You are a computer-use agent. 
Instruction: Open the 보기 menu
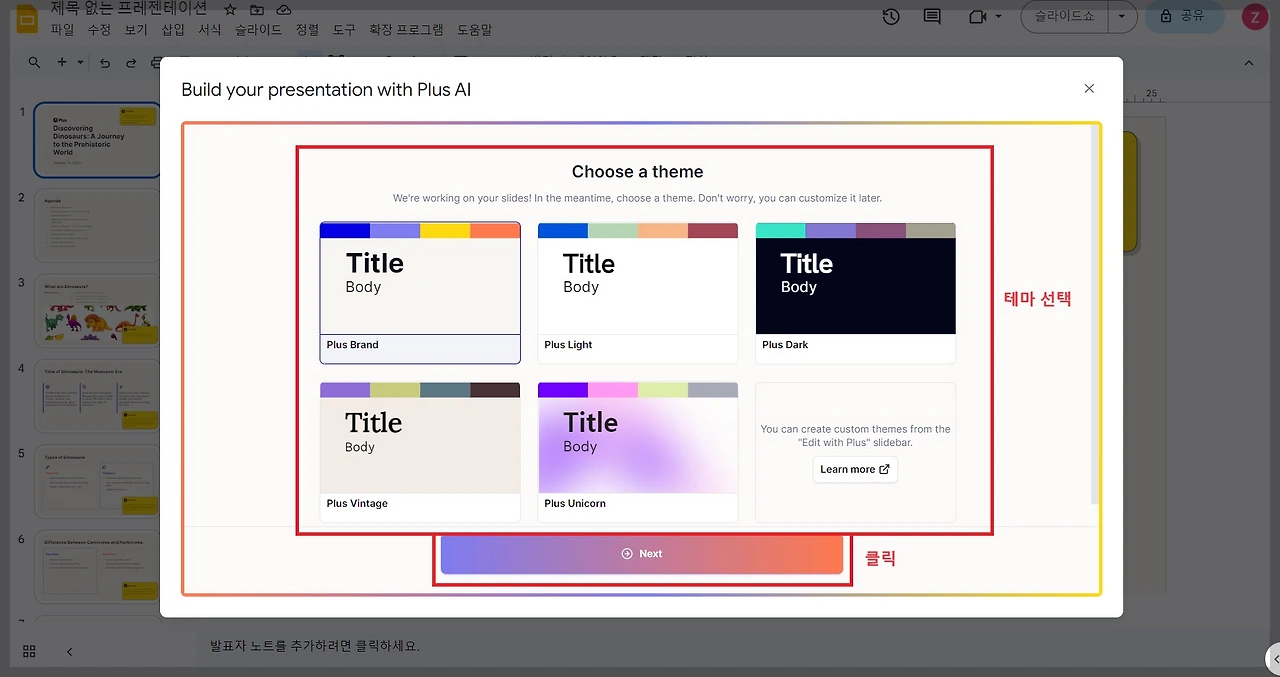point(136,30)
